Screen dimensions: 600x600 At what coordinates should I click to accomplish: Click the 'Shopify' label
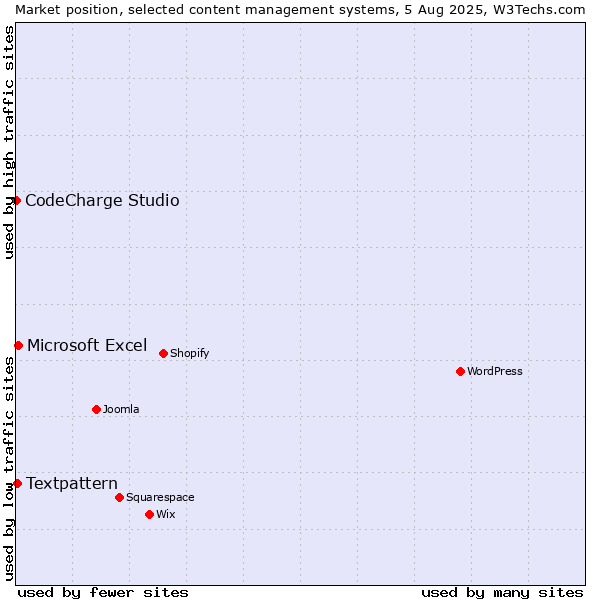[x=189, y=353]
